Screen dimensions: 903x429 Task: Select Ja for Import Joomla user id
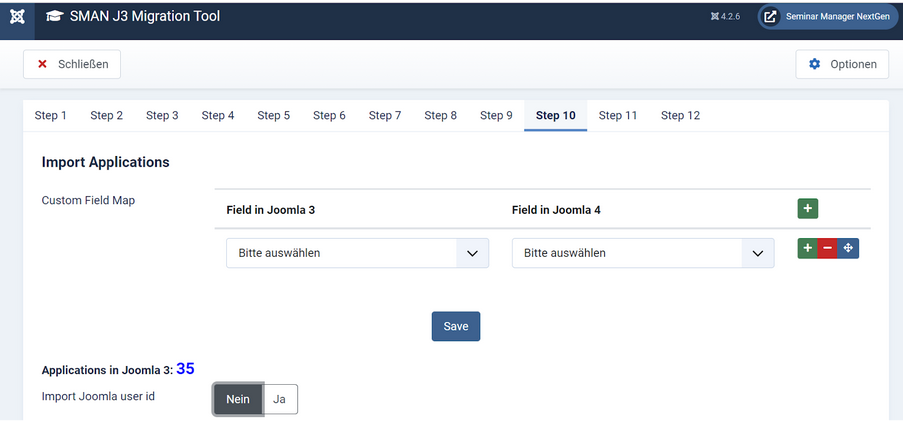point(280,399)
